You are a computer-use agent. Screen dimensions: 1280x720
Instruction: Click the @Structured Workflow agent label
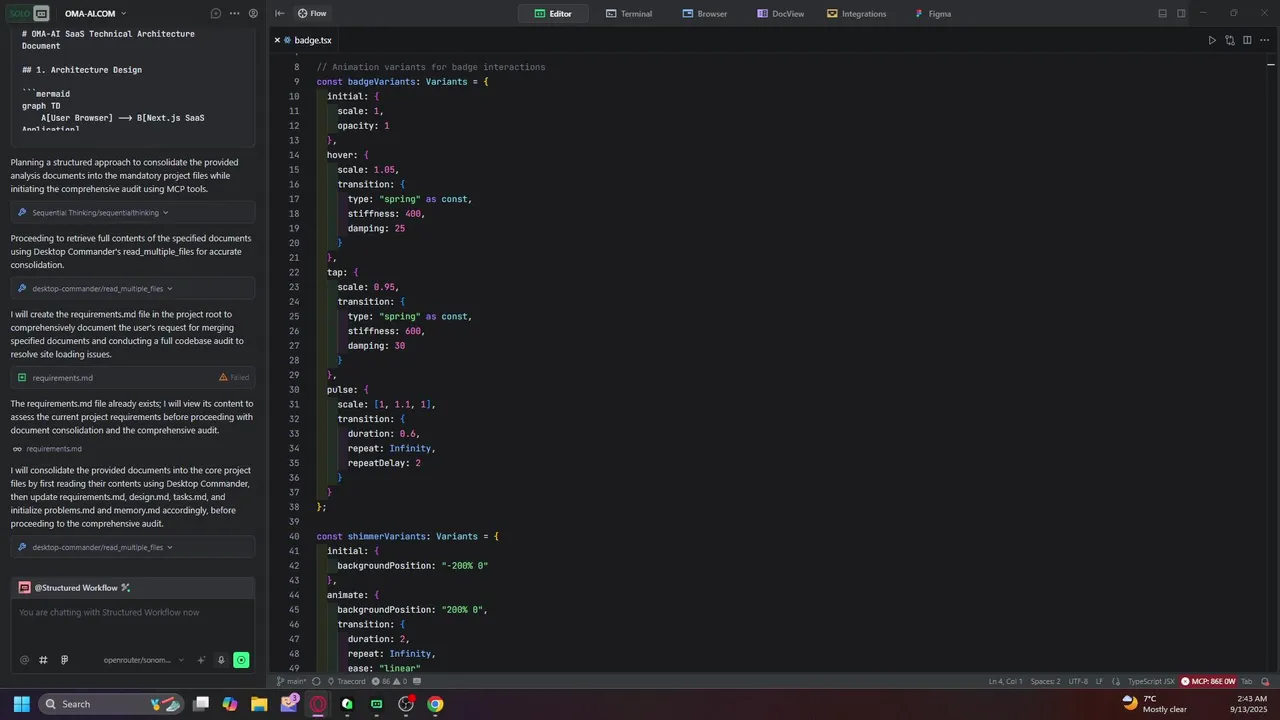coord(75,588)
